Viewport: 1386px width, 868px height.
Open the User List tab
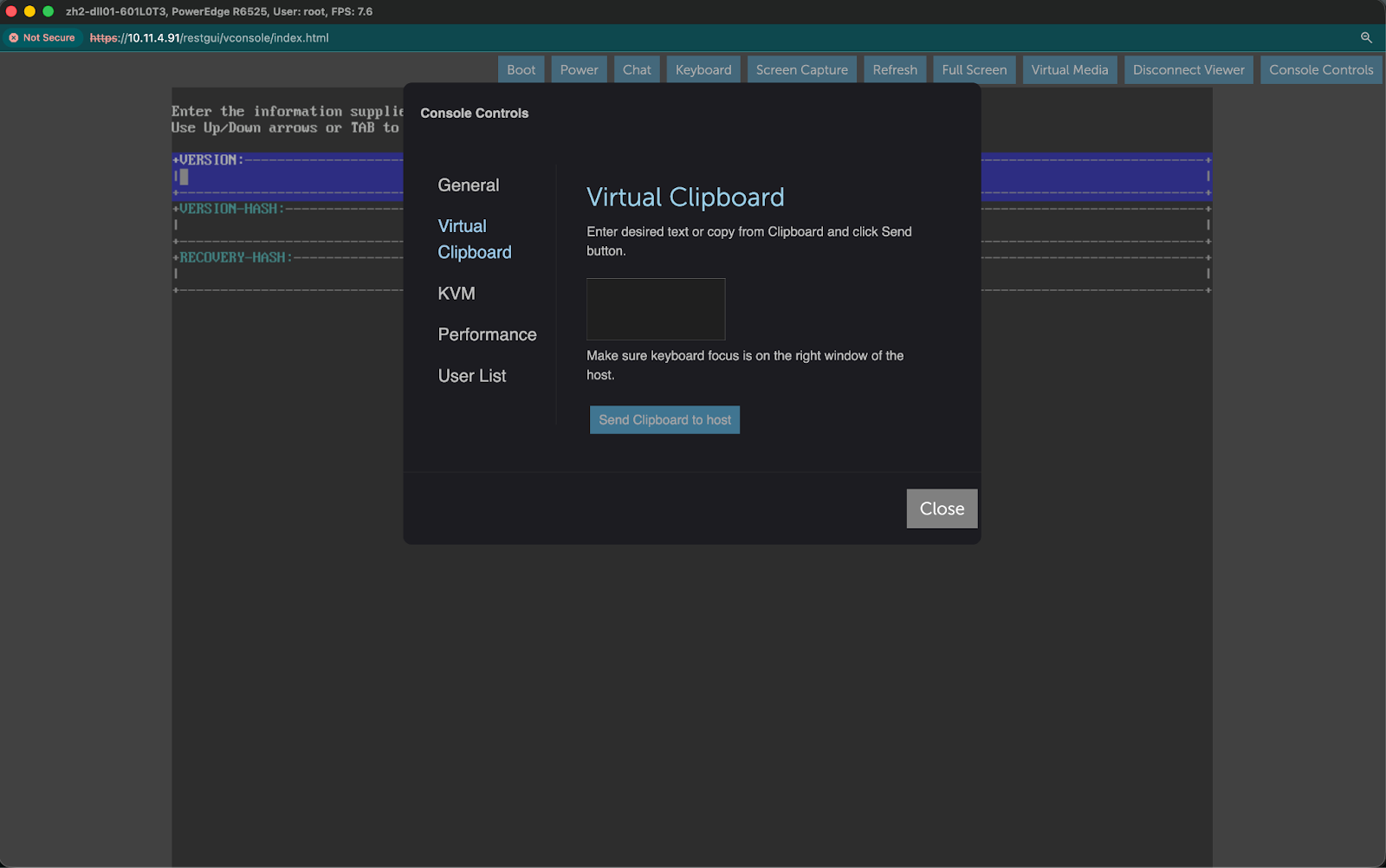pos(472,376)
